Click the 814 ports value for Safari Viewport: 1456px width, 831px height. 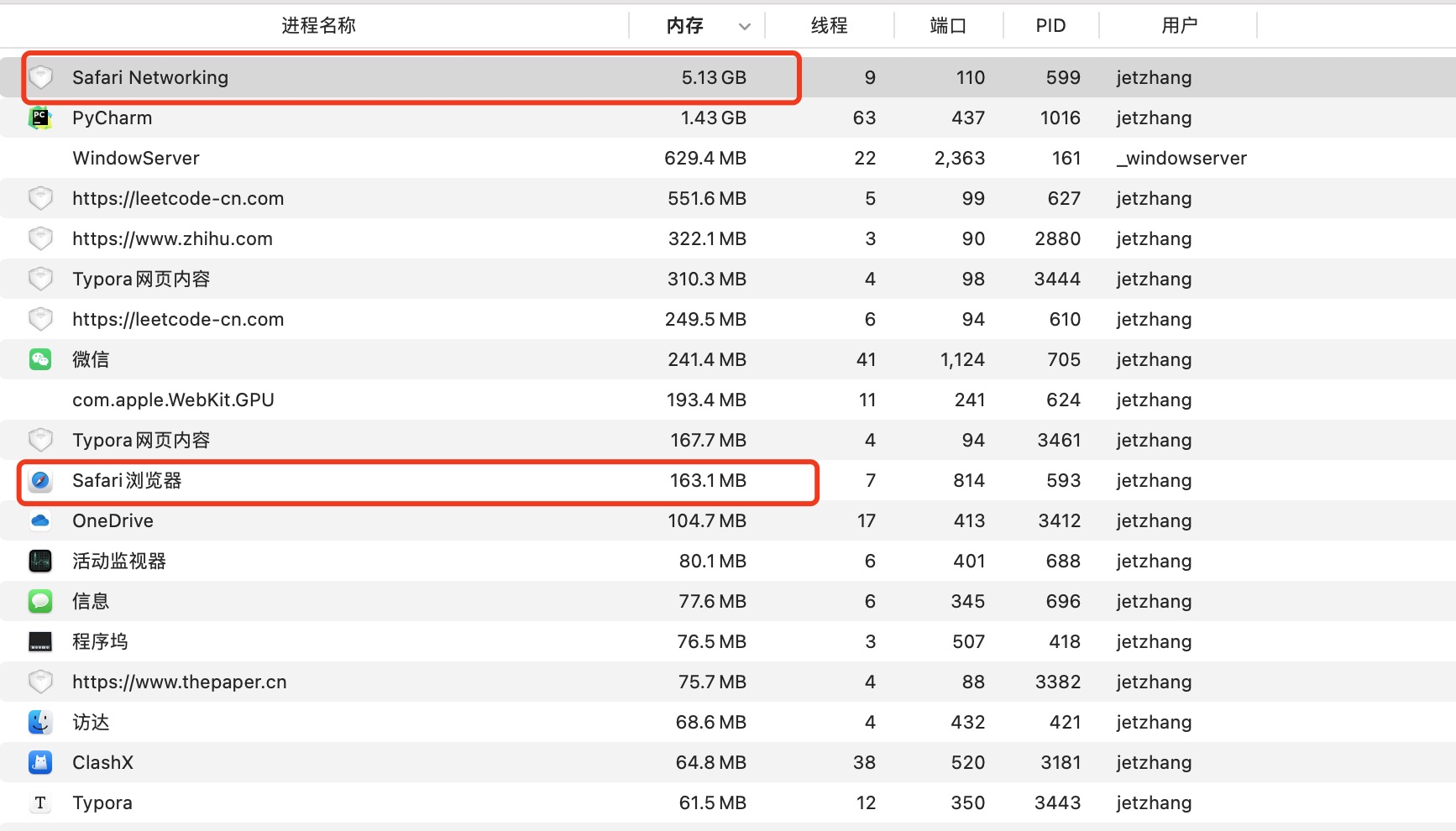(969, 480)
